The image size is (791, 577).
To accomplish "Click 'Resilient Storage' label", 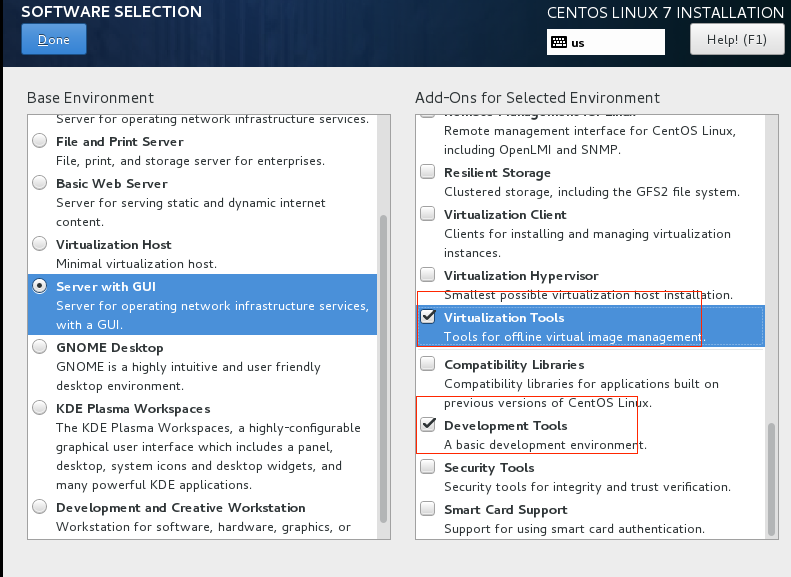I will pos(497,172).
